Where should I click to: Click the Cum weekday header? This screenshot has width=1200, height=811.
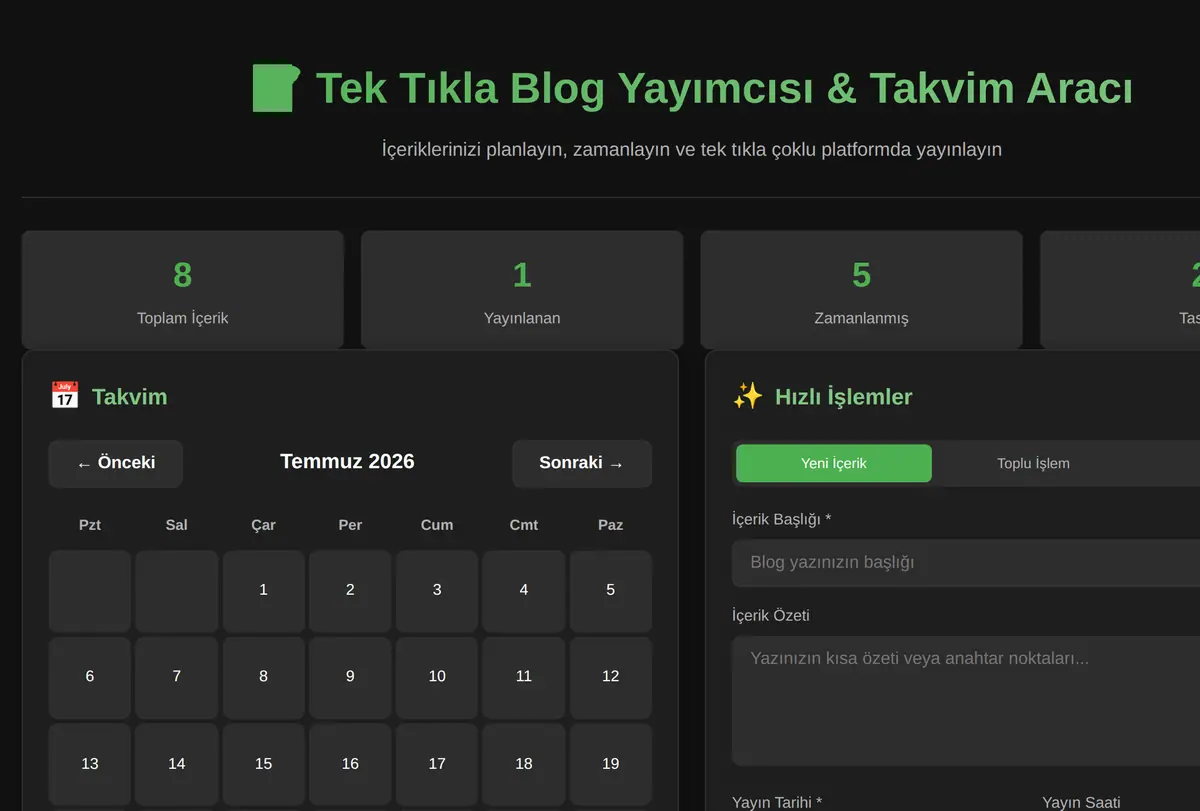coord(437,525)
